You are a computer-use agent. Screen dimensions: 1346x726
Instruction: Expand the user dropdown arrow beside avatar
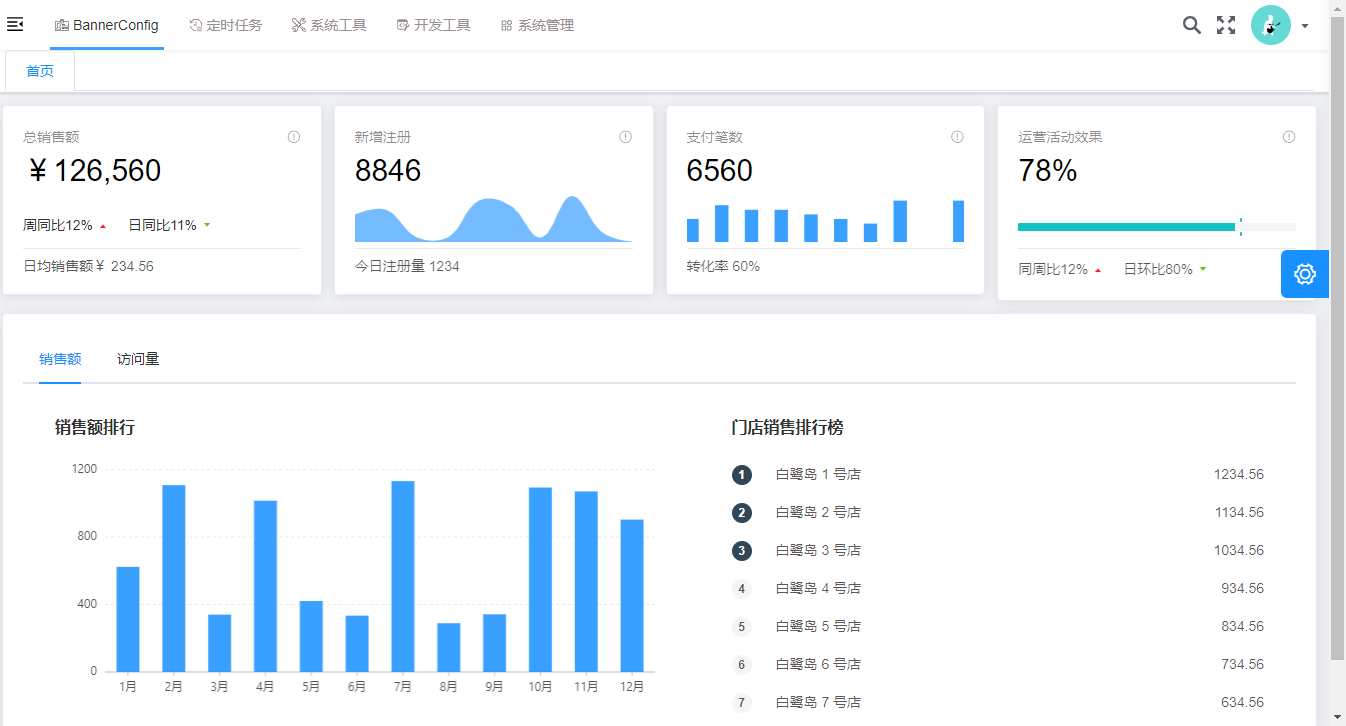click(x=1305, y=27)
